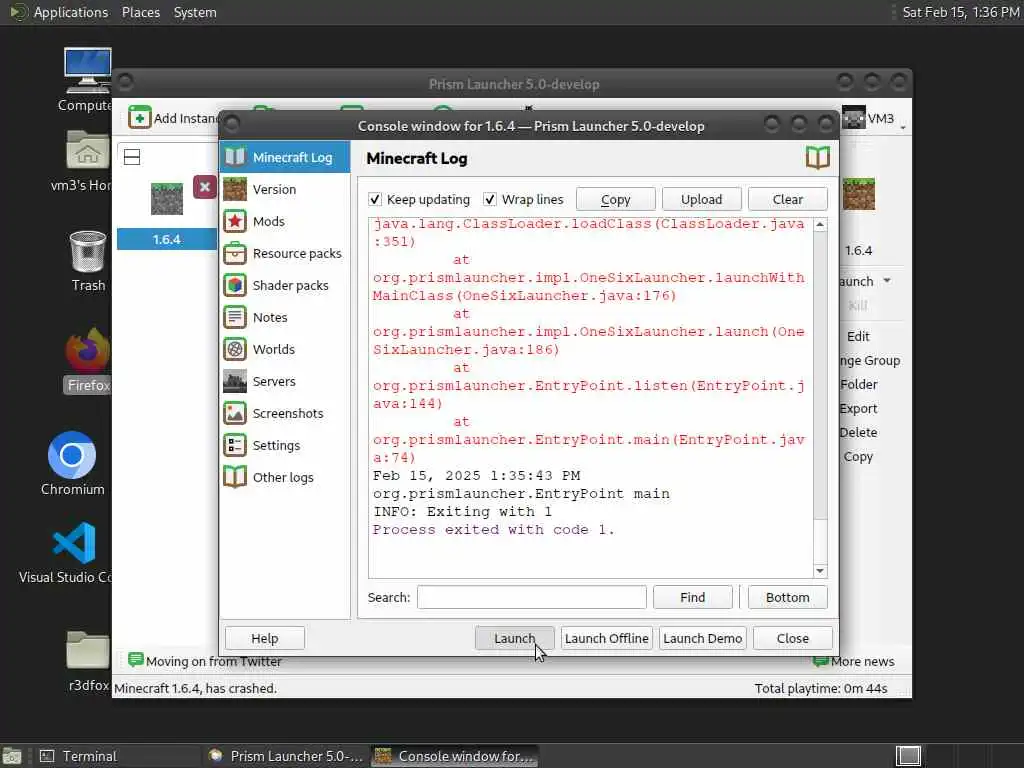Image resolution: width=1024 pixels, height=768 pixels.
Task: Open the Mods page in sidebar
Action: pos(285,221)
